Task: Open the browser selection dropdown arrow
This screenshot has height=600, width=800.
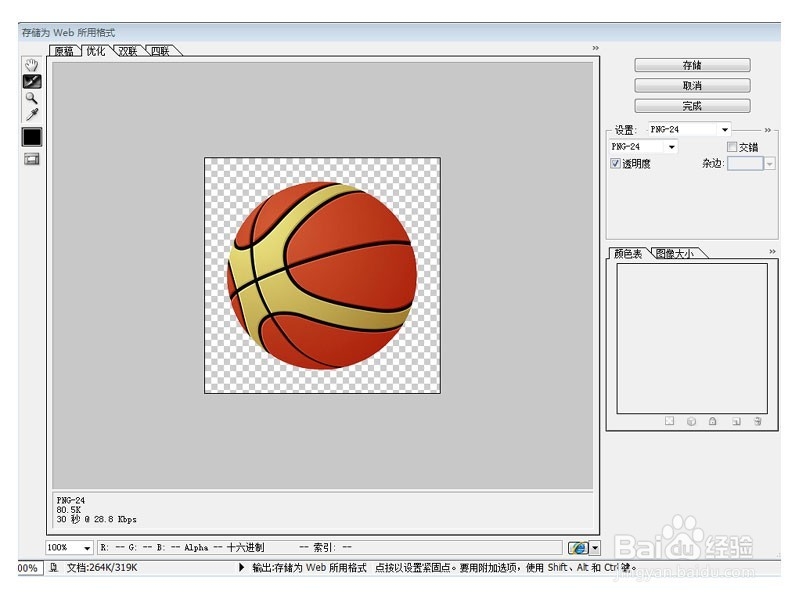Action: coord(595,548)
